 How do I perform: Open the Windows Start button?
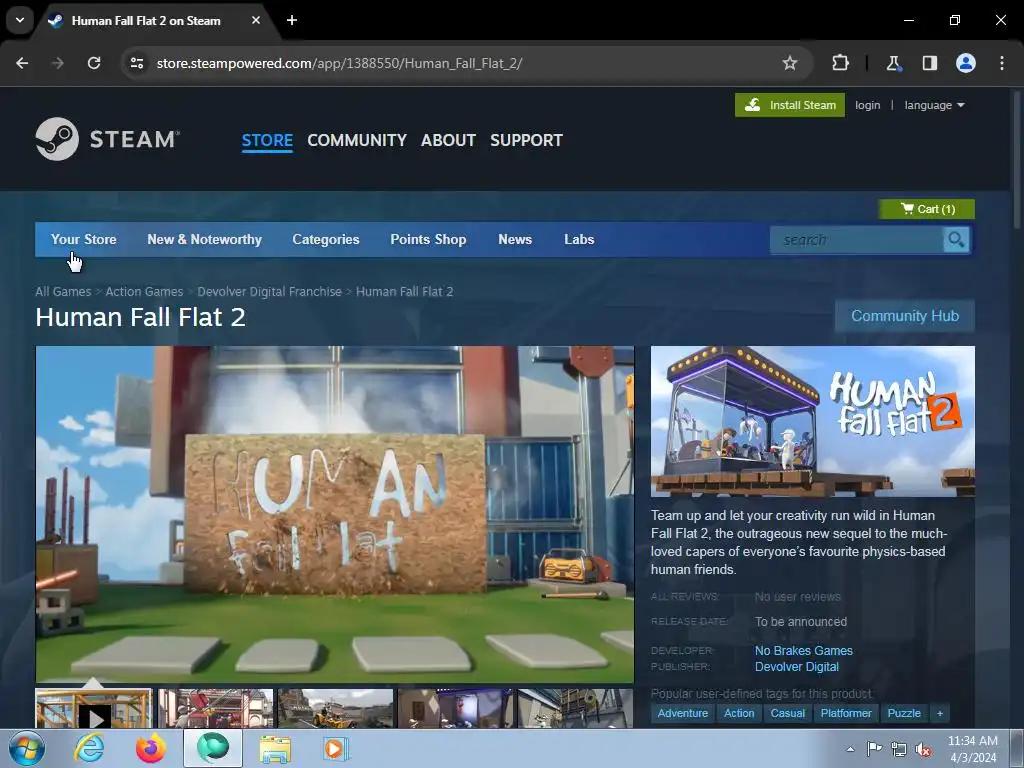27,748
